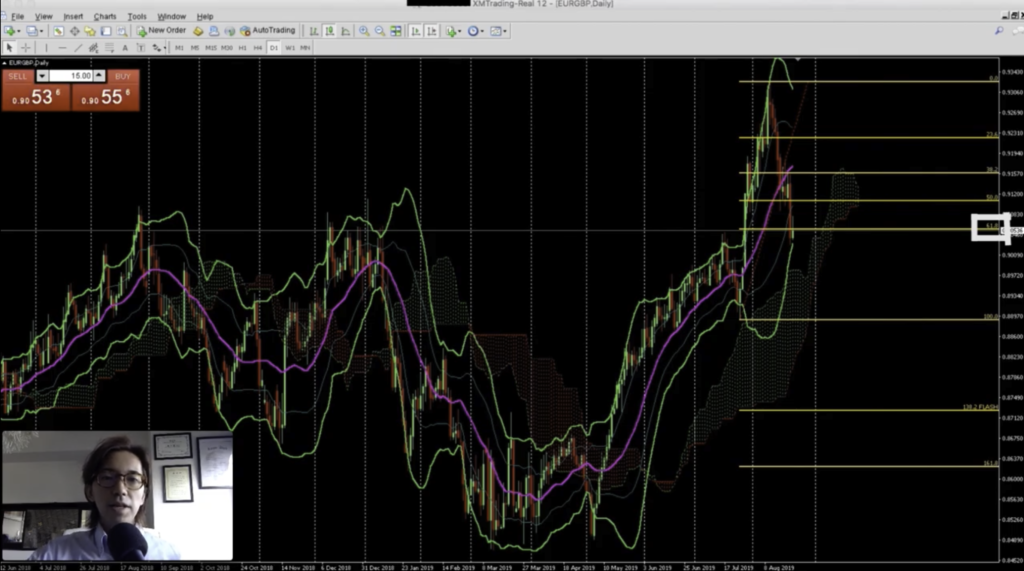
Task: Open the Charts menu
Action: click(104, 16)
